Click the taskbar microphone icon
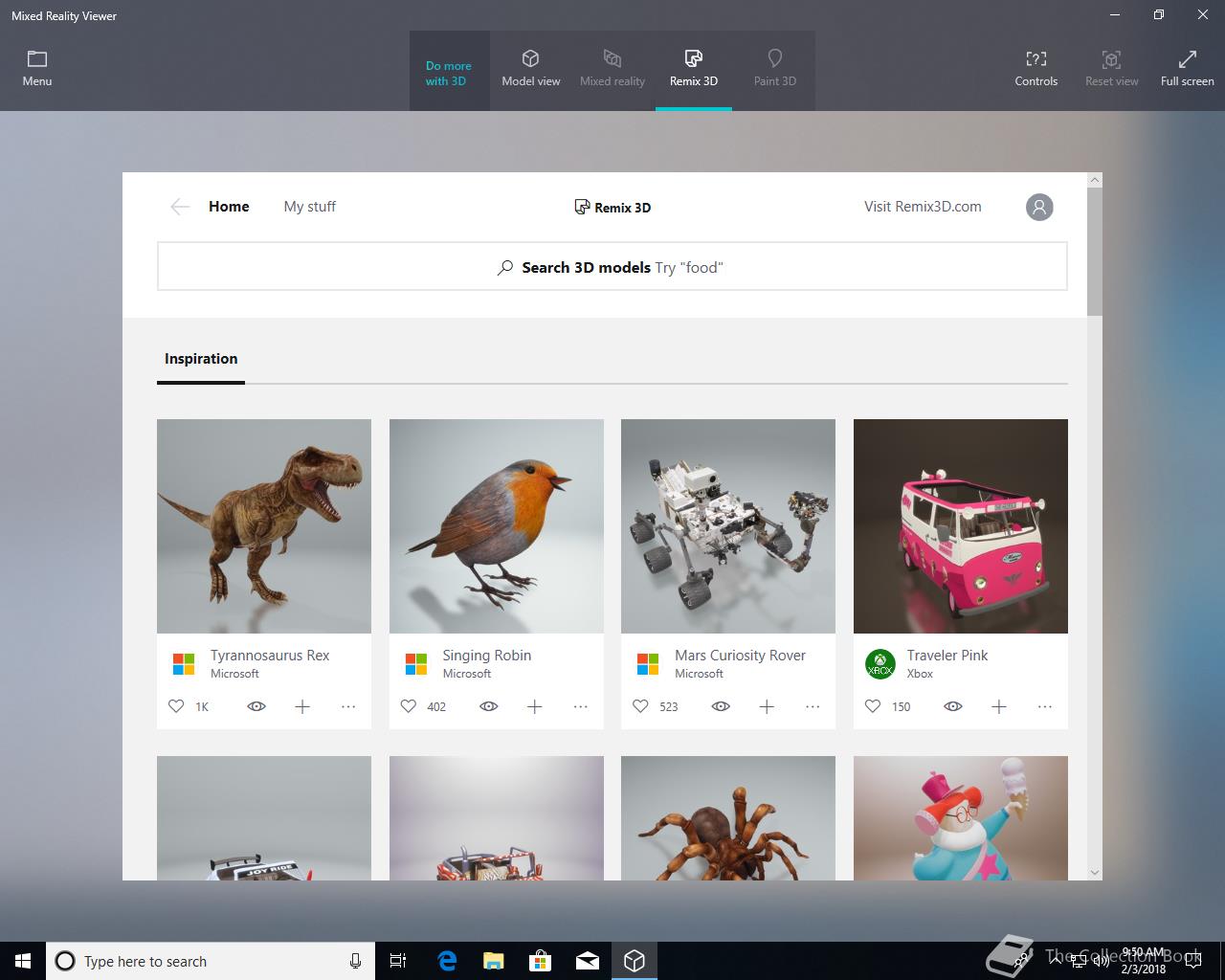The image size is (1225, 980). click(x=355, y=961)
